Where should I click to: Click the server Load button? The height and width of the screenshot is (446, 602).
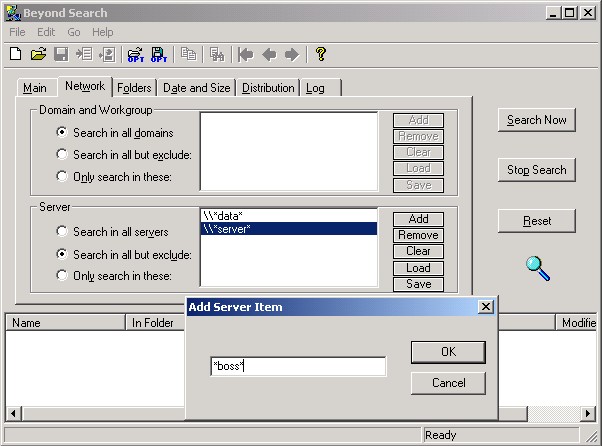(x=418, y=268)
